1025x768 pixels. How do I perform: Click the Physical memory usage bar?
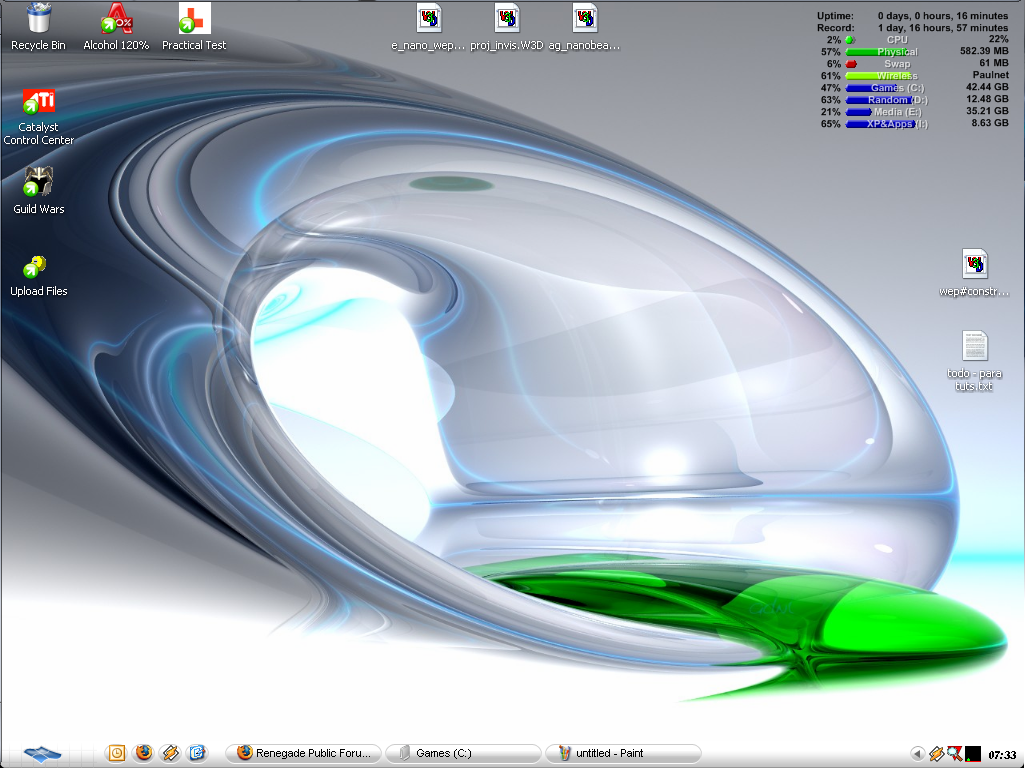click(x=881, y=52)
